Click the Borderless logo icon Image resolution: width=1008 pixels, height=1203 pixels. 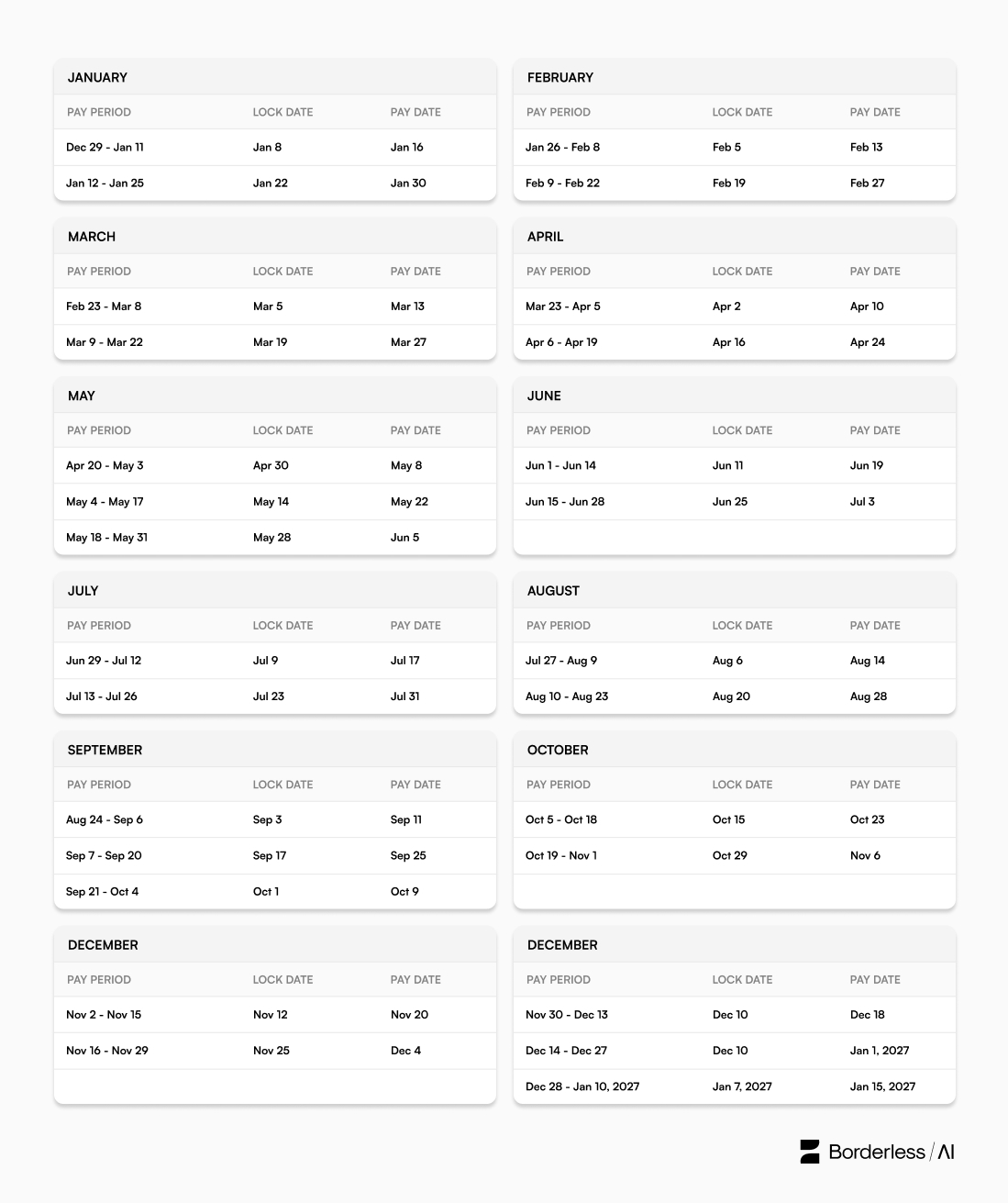[x=810, y=1152]
